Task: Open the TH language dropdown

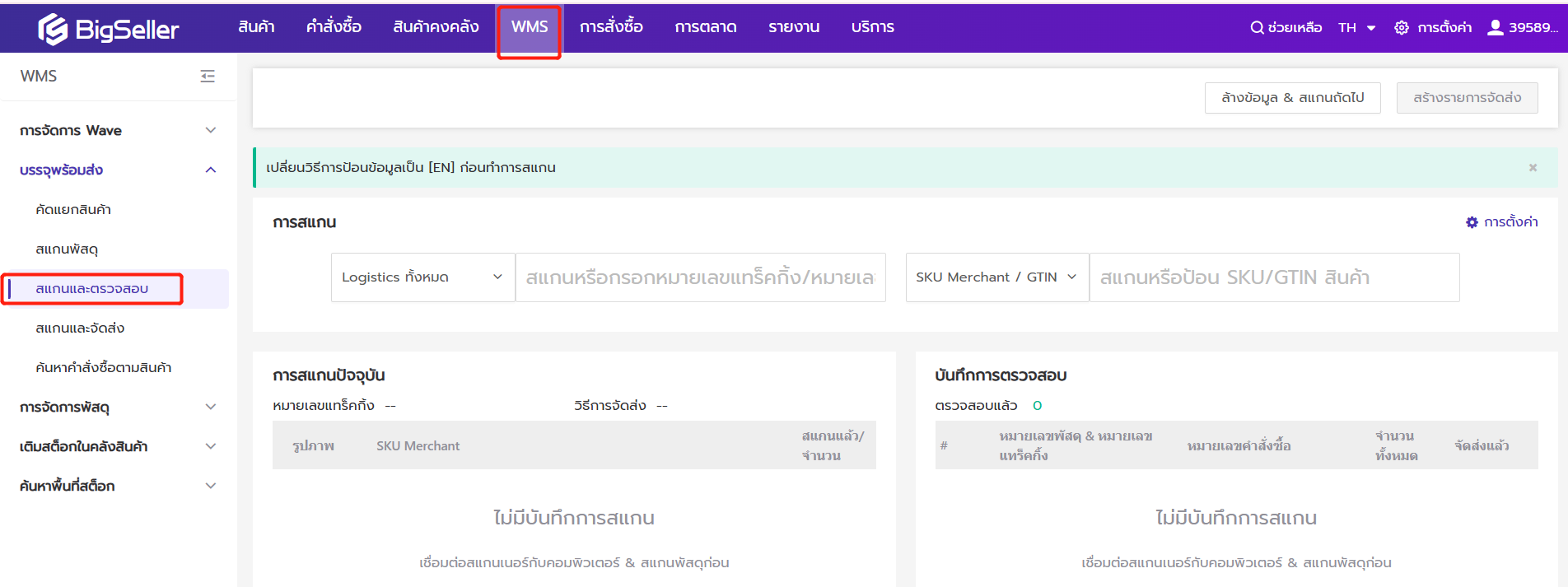Action: pyautogui.click(x=1356, y=27)
